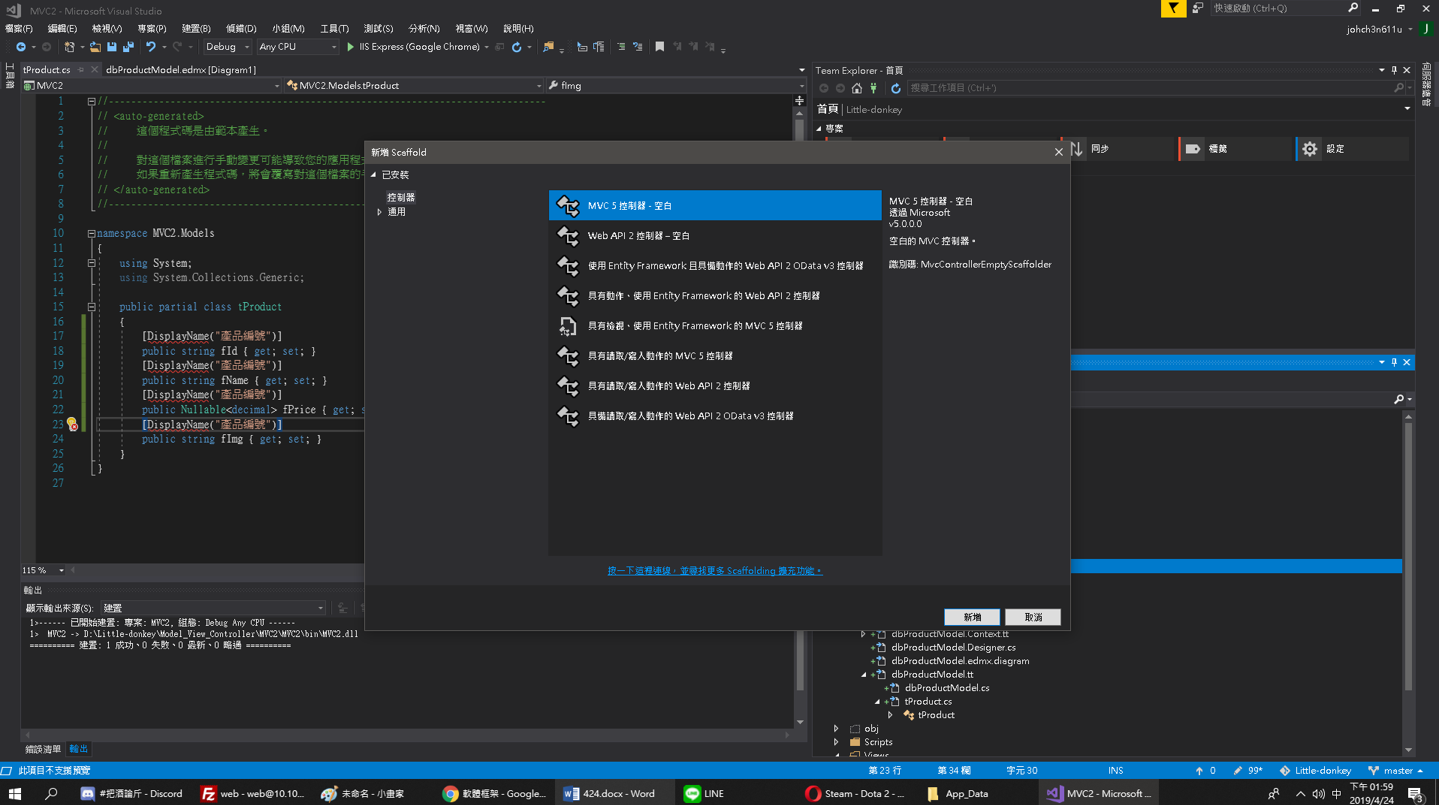Screen dimensions: 1441x805
Task: Click the browser refresh toolbar icon
Action: (516, 47)
